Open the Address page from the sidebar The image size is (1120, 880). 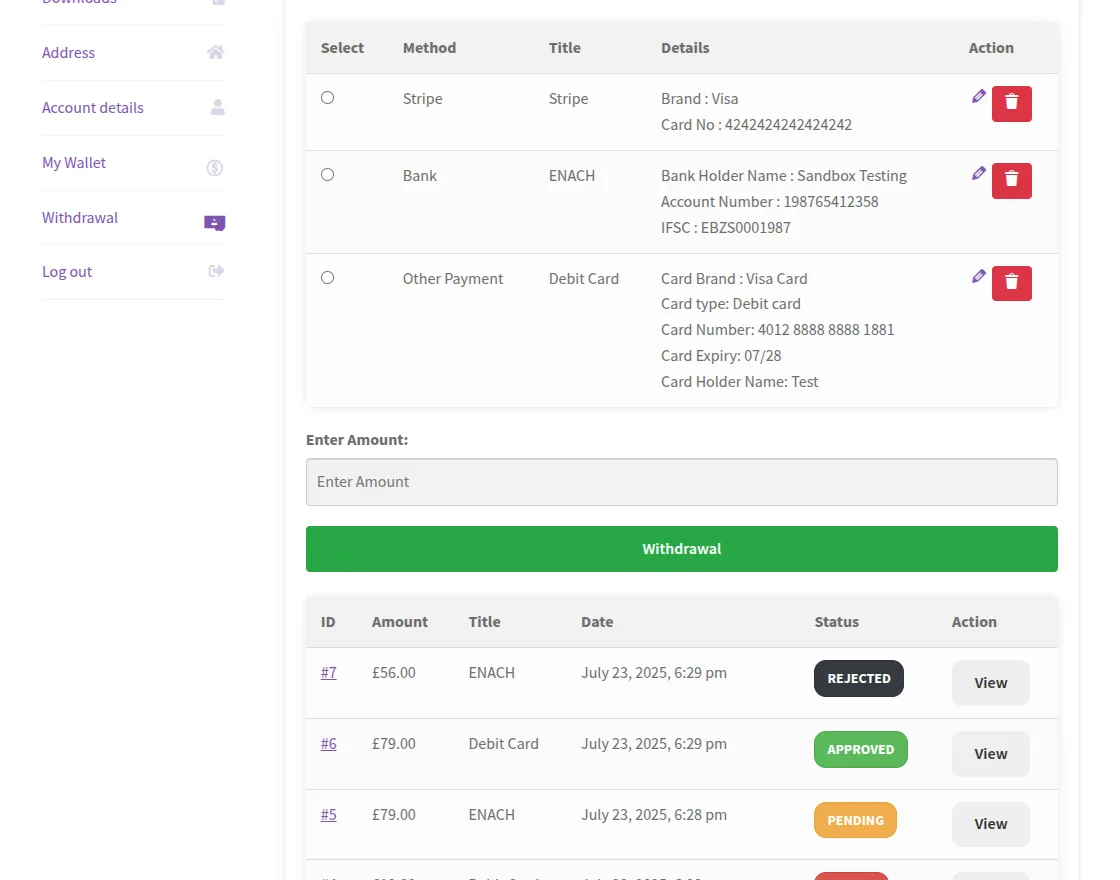tap(68, 52)
